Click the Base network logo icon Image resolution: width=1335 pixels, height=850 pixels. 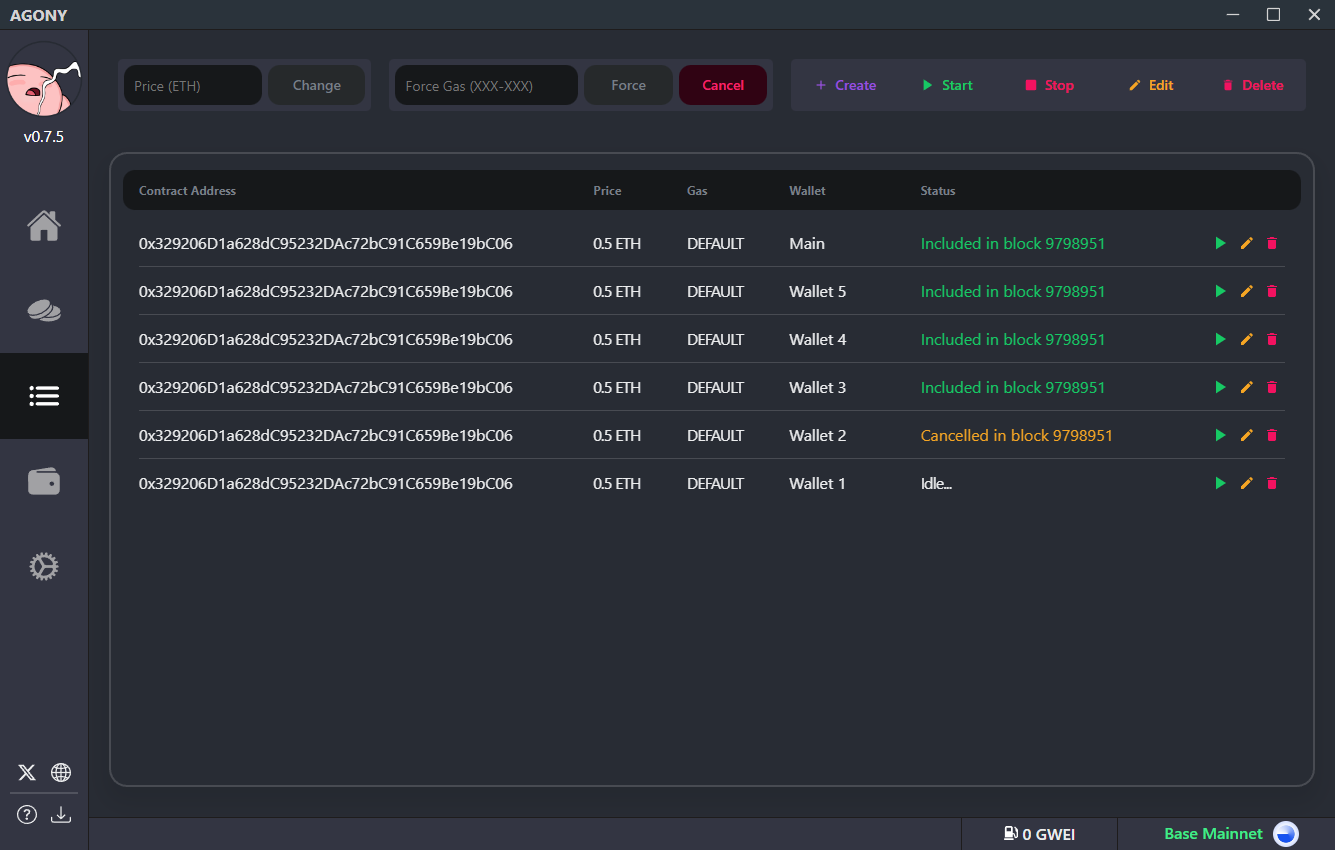1286,834
